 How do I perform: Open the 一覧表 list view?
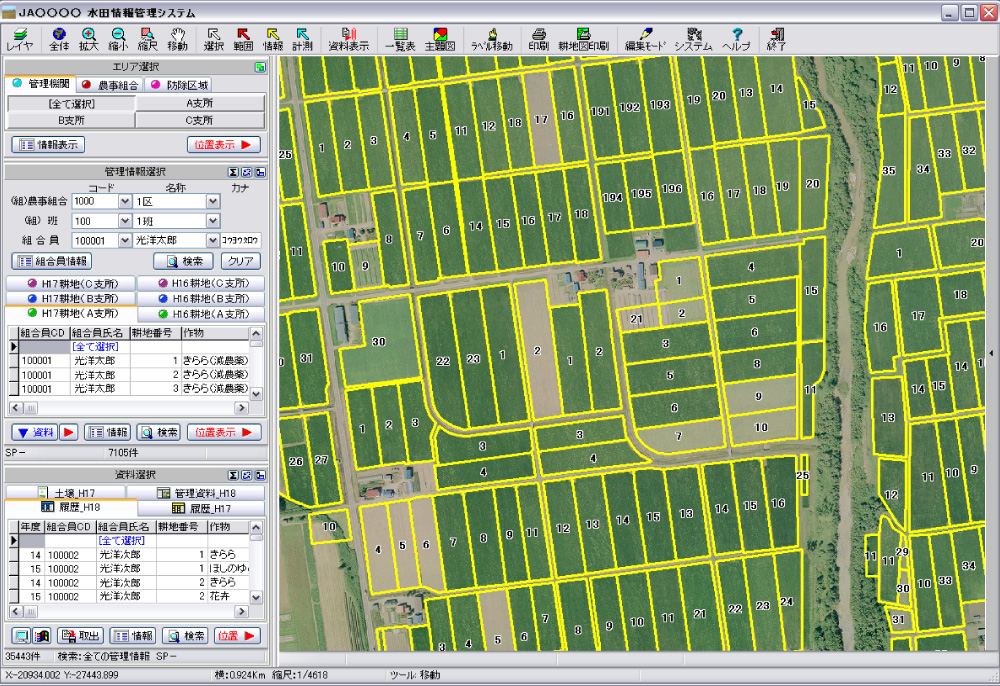400,39
